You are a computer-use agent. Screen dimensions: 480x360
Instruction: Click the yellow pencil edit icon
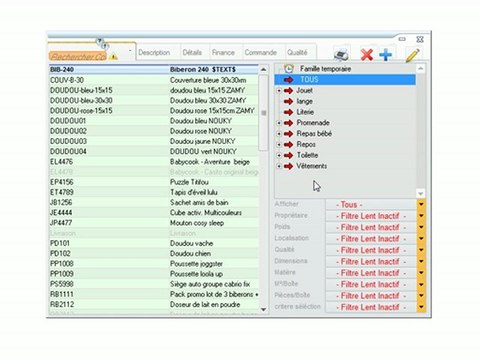point(412,55)
